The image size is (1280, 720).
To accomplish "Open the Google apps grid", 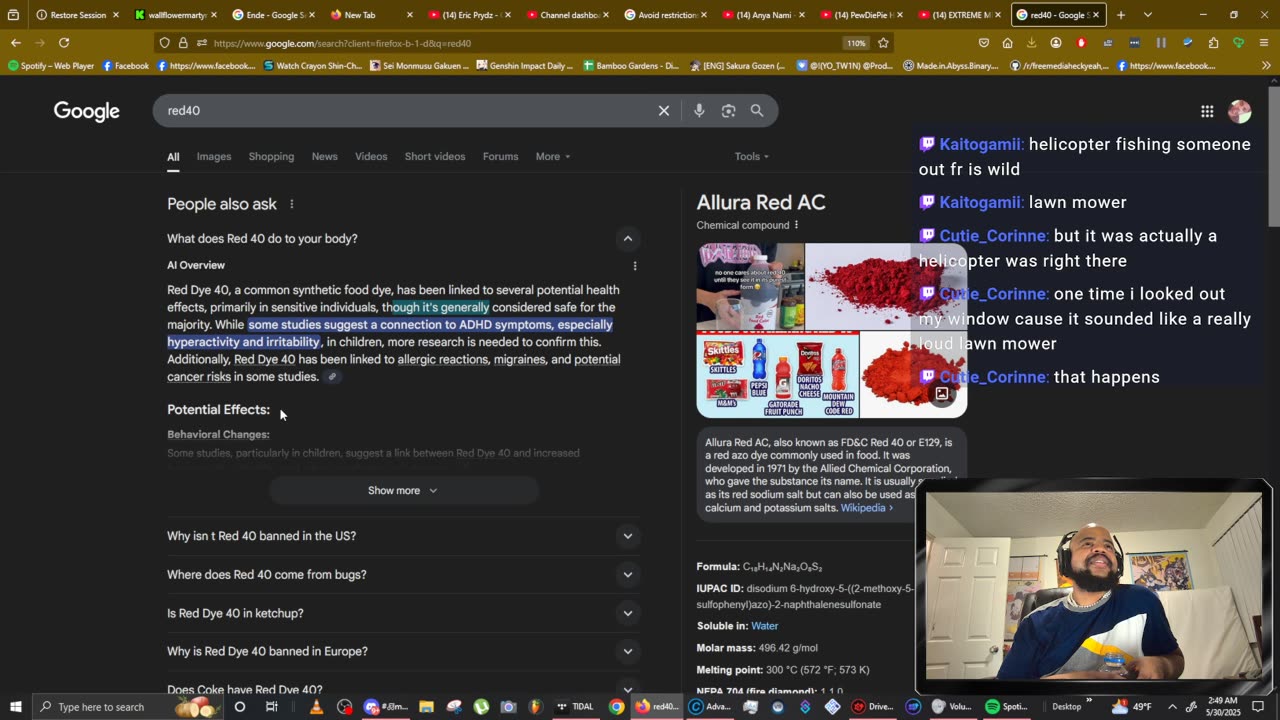I will coord(1207,112).
